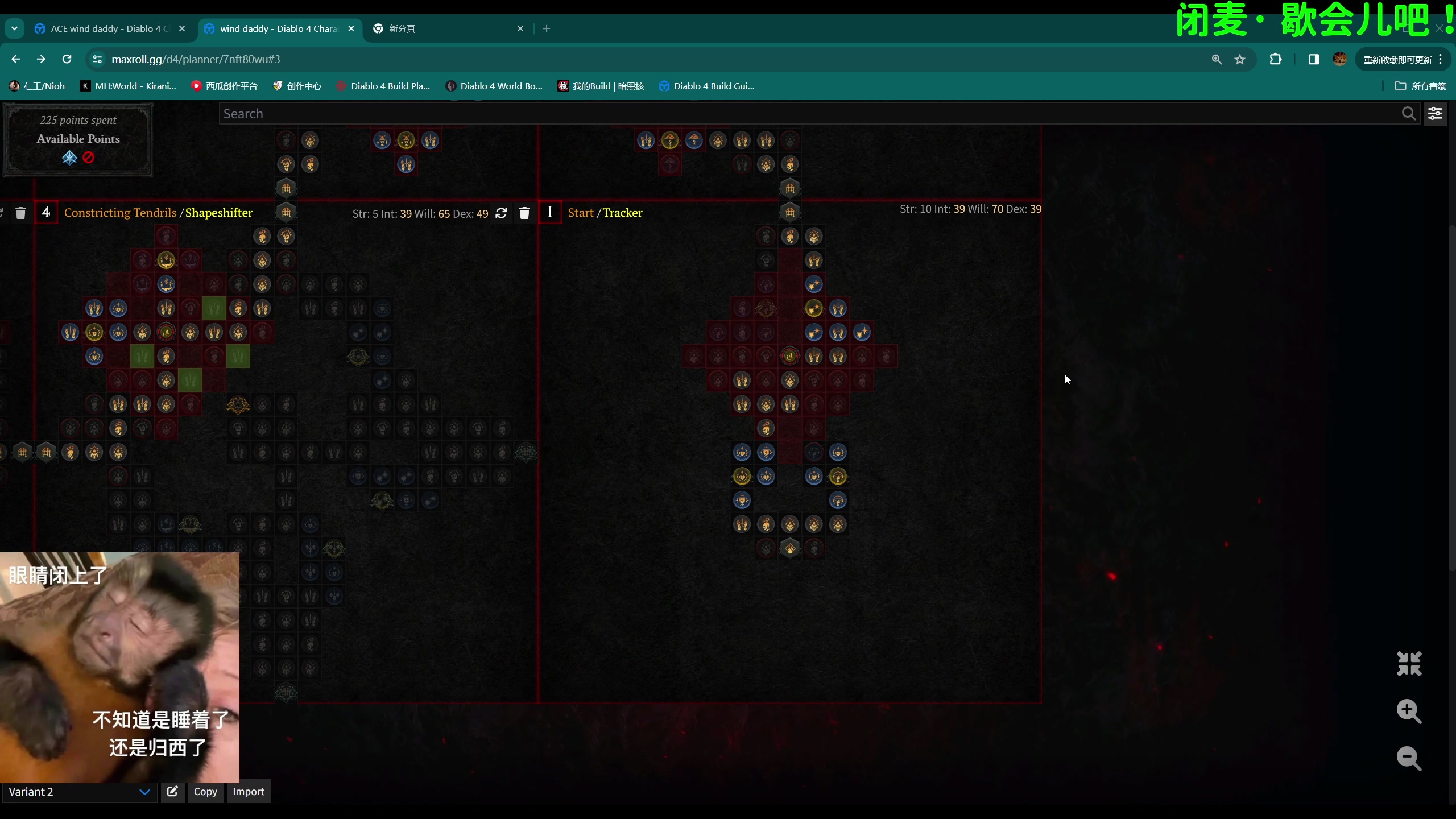The width and height of the screenshot is (1456, 819).
Task: Open the browser zoom magnifier icon
Action: pos(1217,59)
